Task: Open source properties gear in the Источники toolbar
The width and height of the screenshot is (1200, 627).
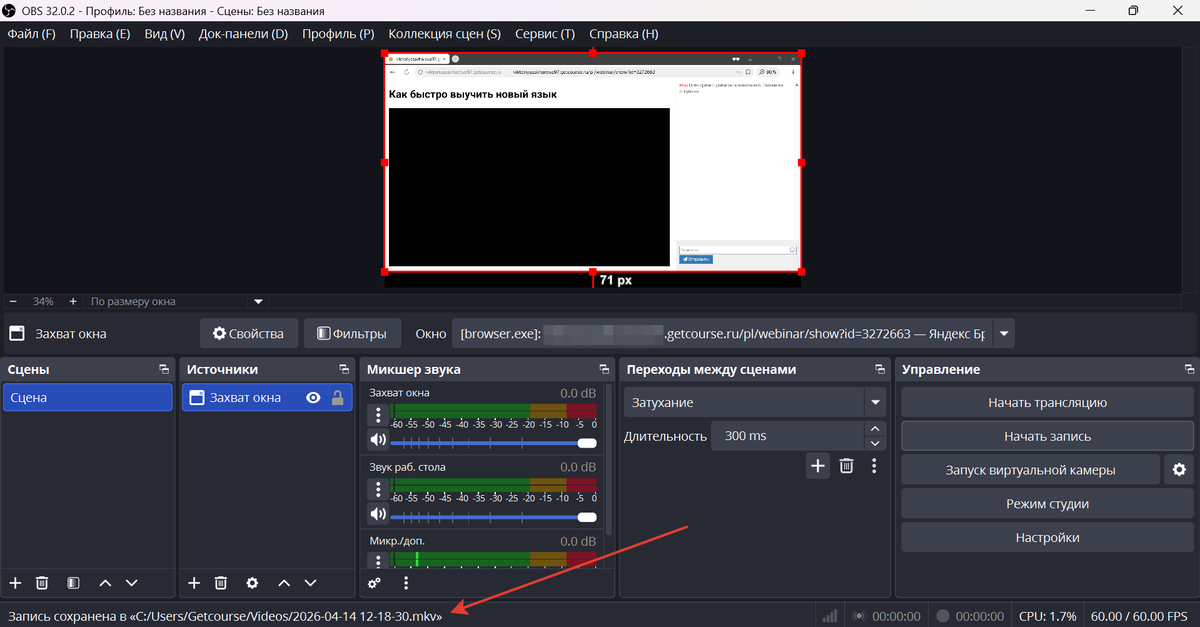Action: tap(252, 583)
